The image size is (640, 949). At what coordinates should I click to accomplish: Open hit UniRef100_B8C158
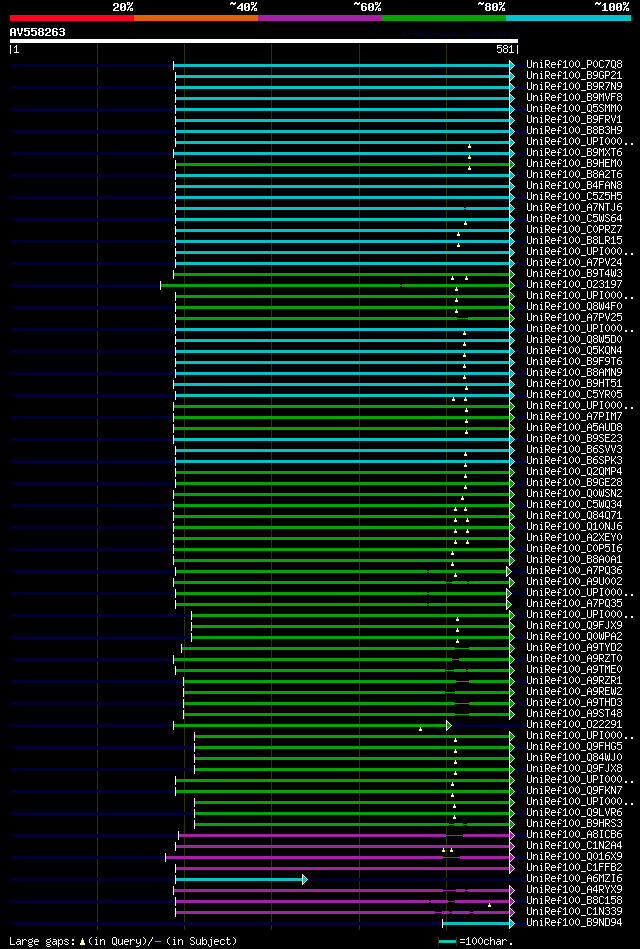coord(574,902)
